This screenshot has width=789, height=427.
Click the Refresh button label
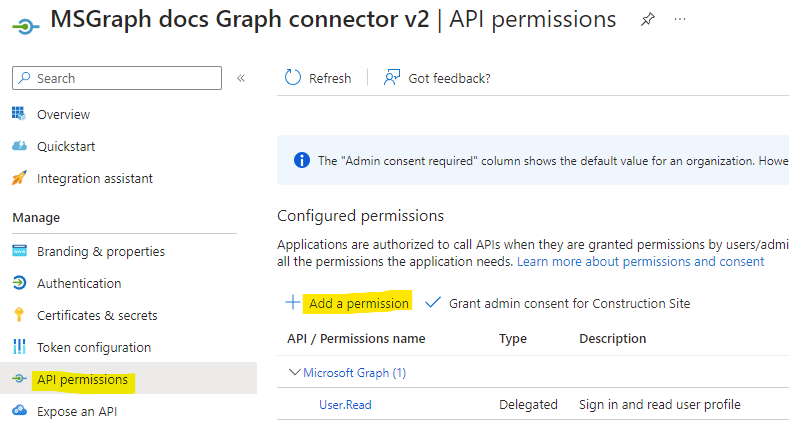(x=330, y=78)
